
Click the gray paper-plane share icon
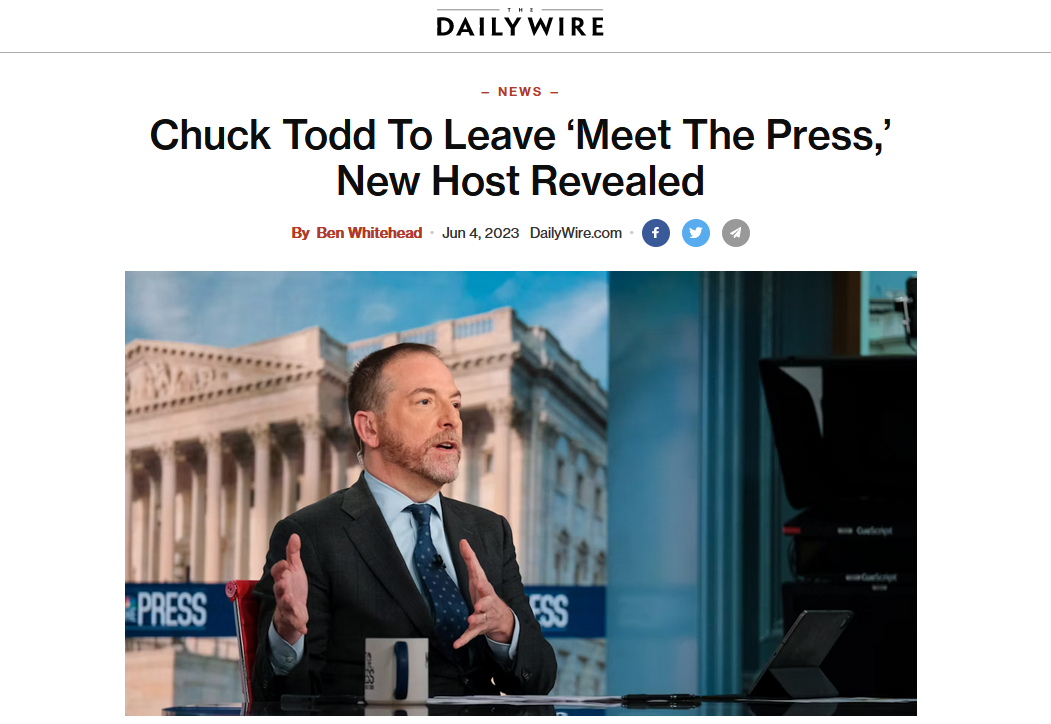click(x=735, y=233)
